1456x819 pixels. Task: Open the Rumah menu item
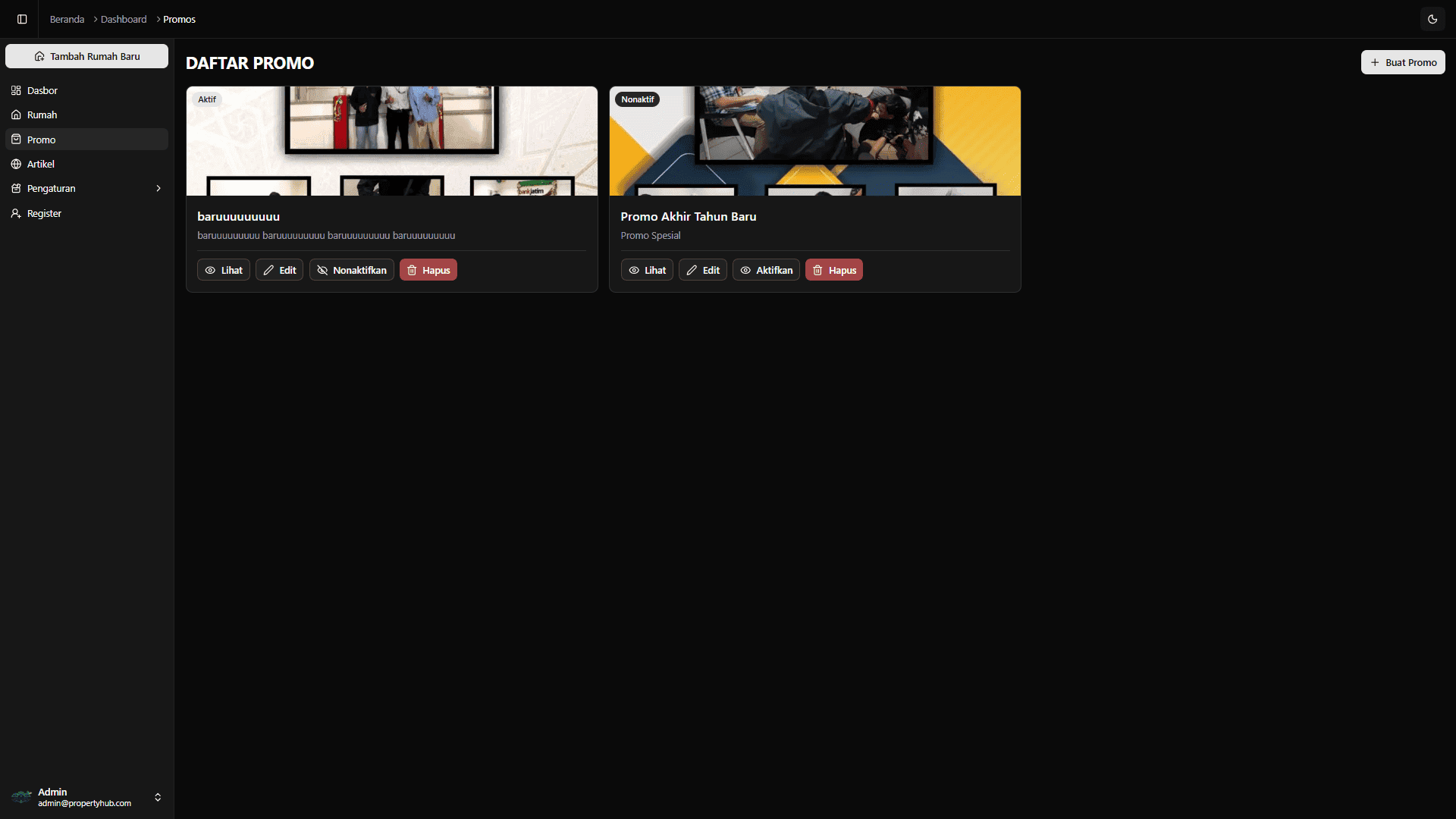pyautogui.click(x=86, y=115)
